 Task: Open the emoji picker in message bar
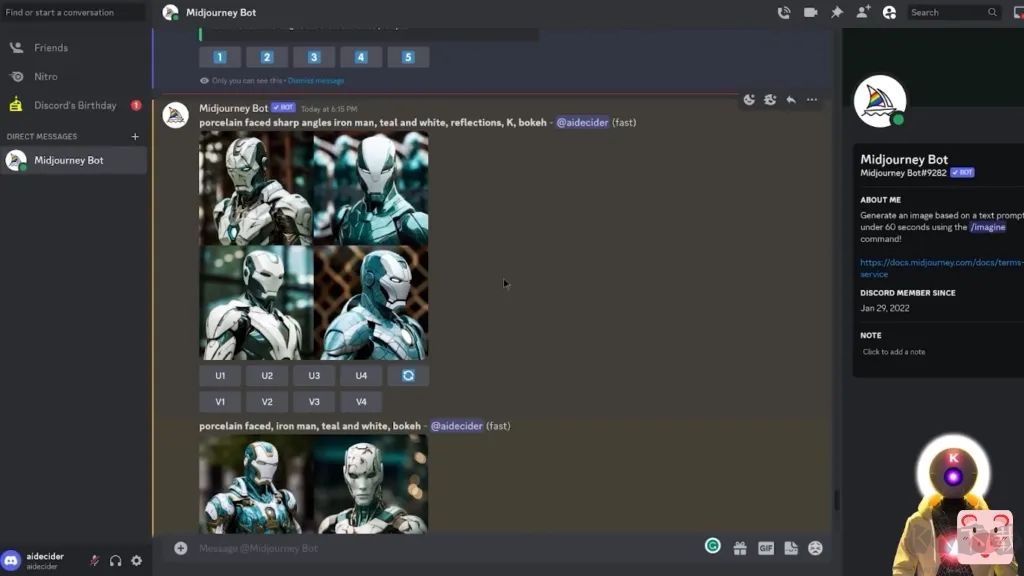coord(815,548)
